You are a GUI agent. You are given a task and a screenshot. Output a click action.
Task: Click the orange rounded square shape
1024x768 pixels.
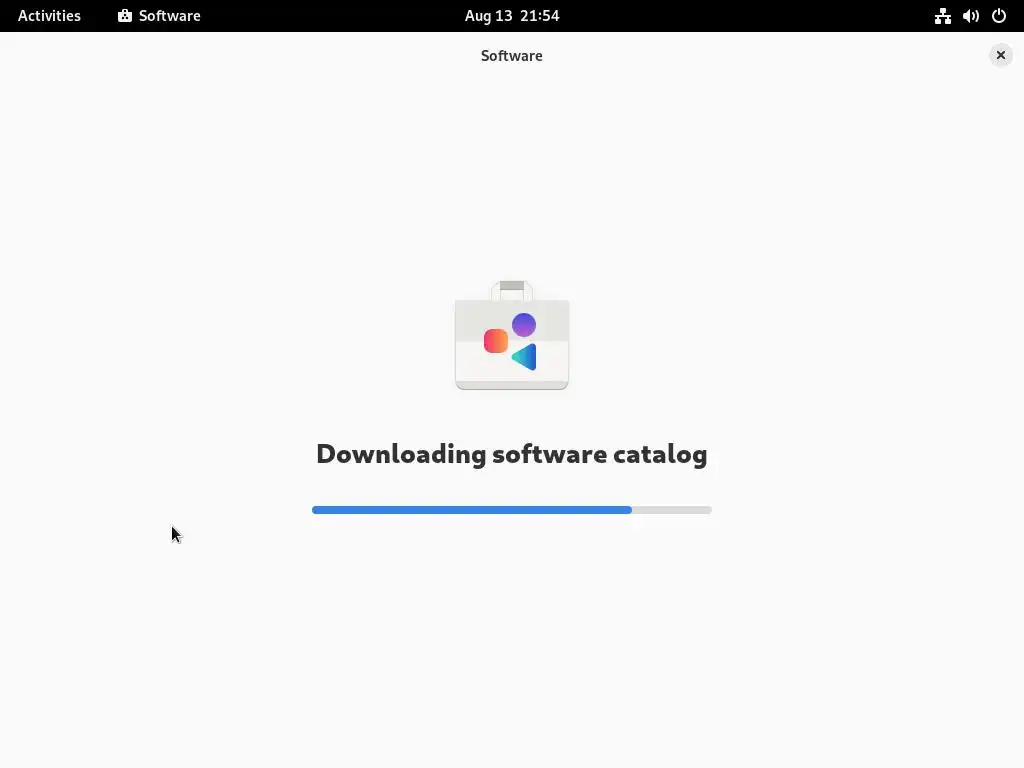(496, 341)
